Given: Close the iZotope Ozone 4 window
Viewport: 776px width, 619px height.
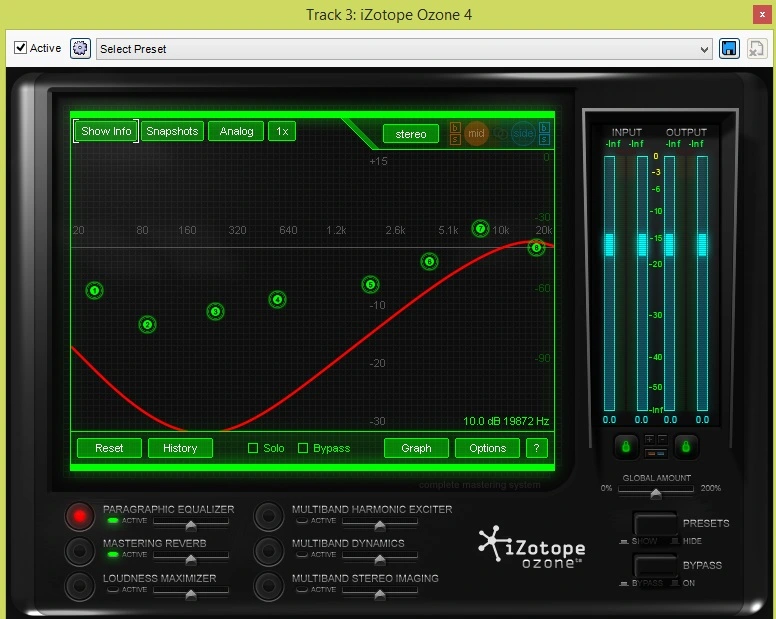Looking at the screenshot, I should click(x=762, y=15).
